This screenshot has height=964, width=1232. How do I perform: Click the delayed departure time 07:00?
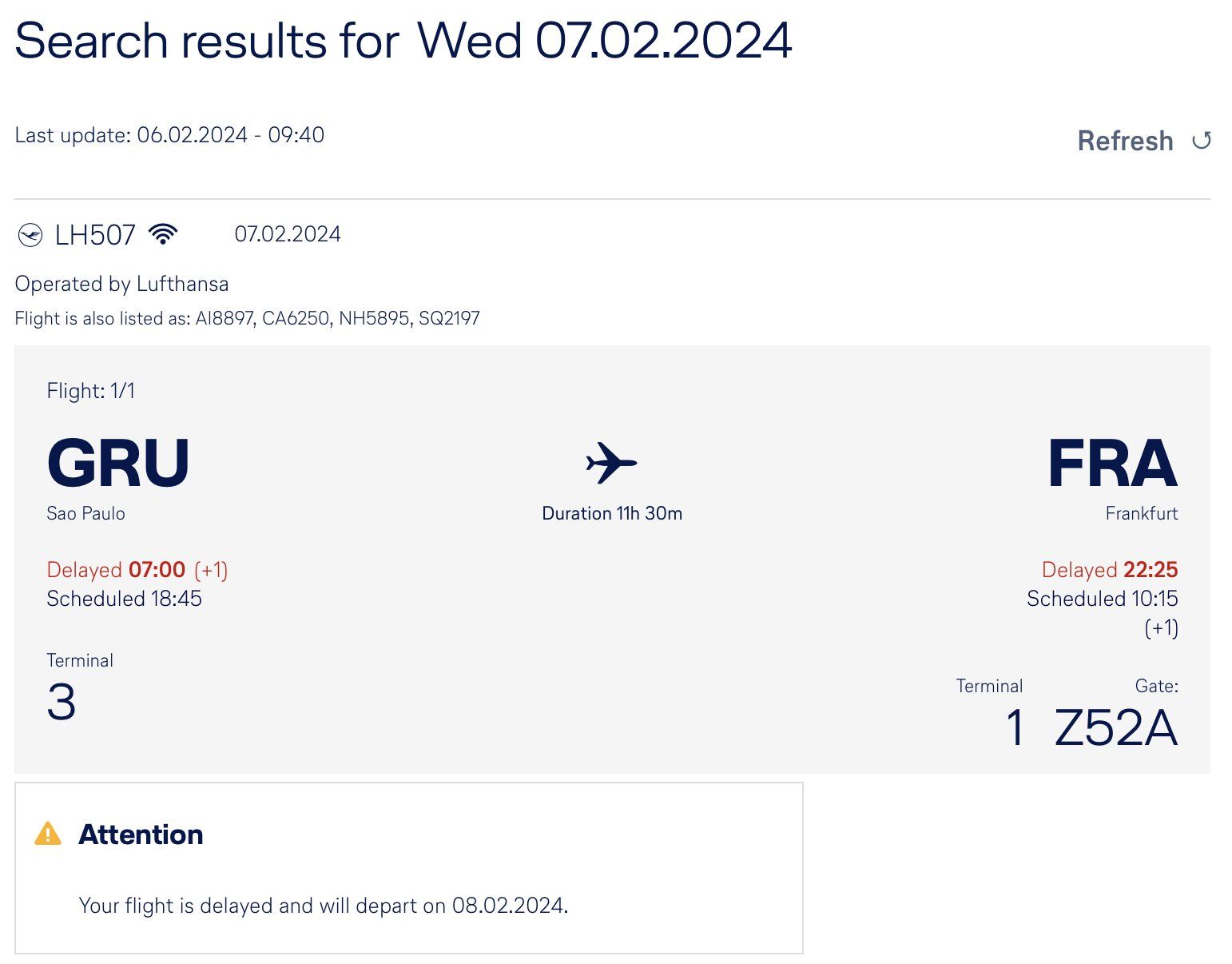(157, 570)
